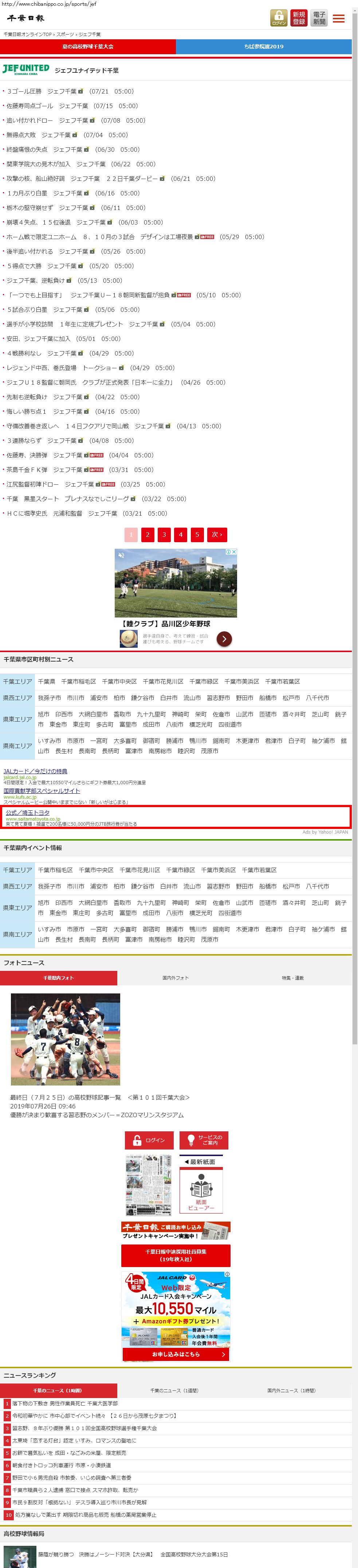Open article 3ゴール圧勝 ジェフ千葉

click(42, 91)
